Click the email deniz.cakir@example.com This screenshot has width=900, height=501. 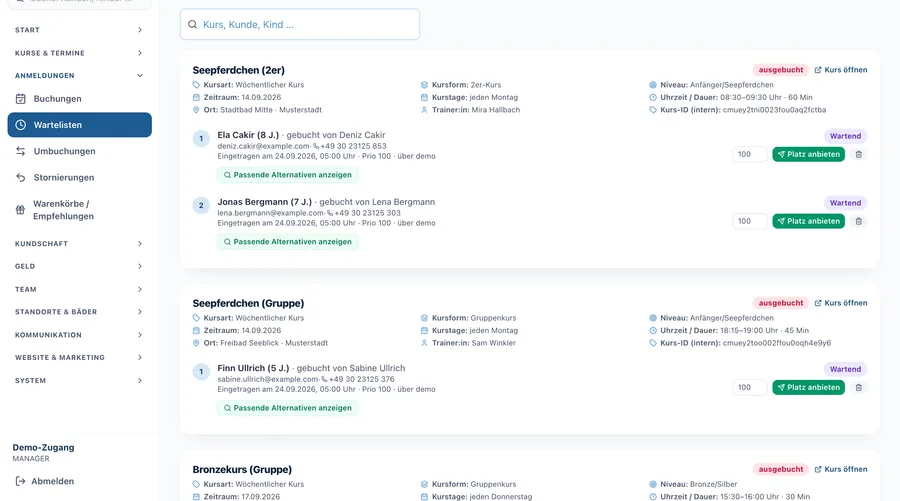tap(263, 146)
